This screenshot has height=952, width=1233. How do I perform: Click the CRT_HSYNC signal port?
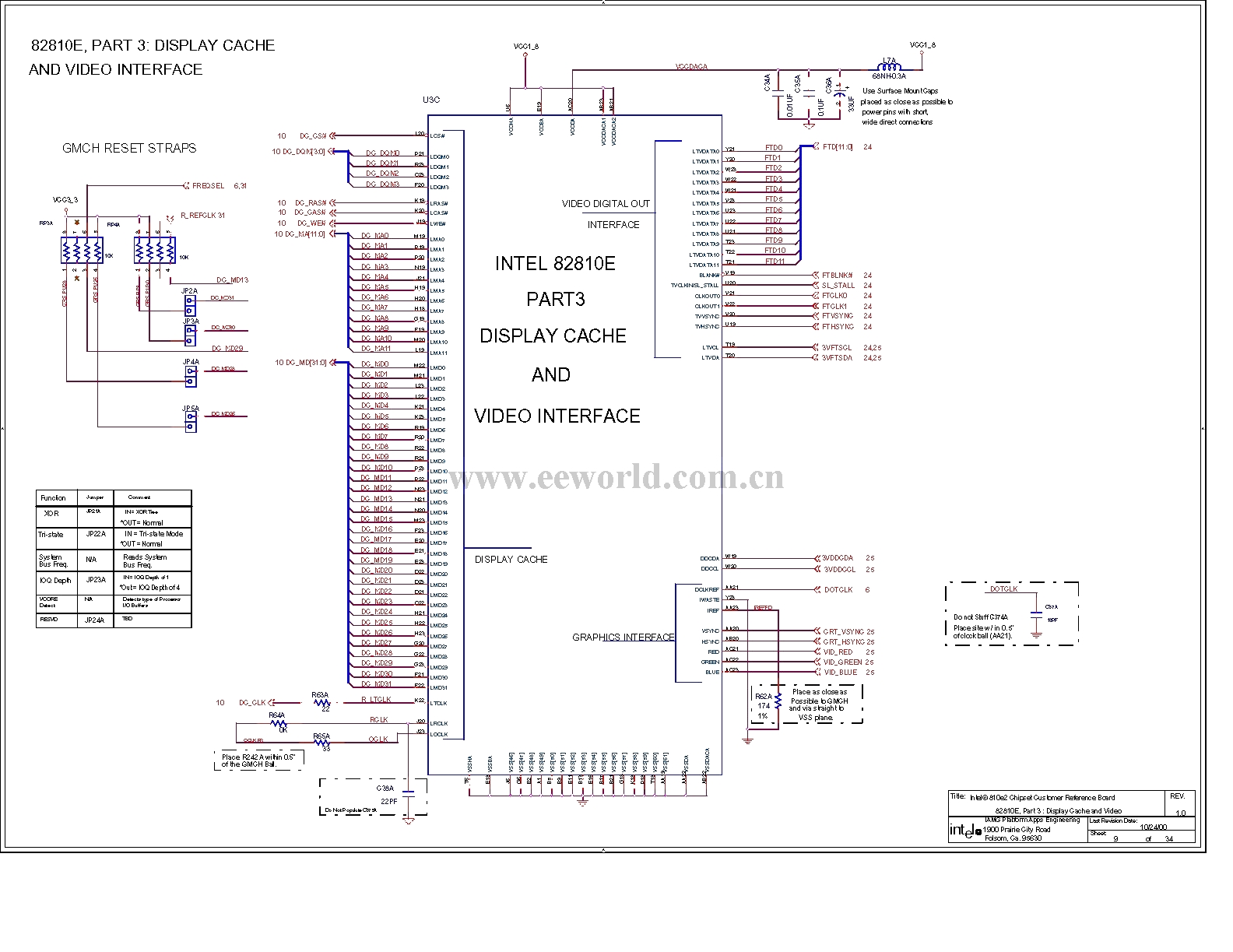click(x=838, y=641)
